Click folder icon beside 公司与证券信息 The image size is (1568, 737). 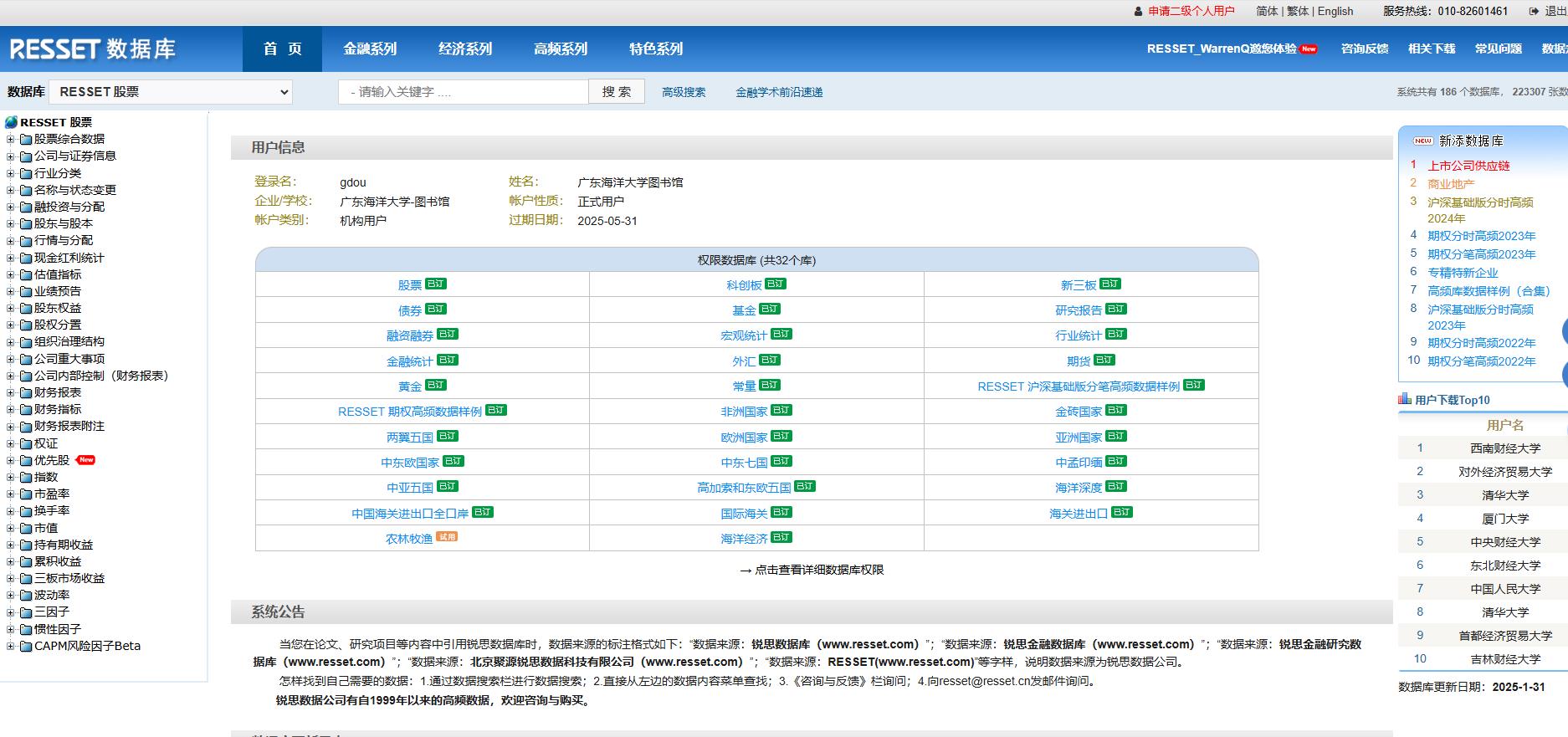tap(25, 156)
